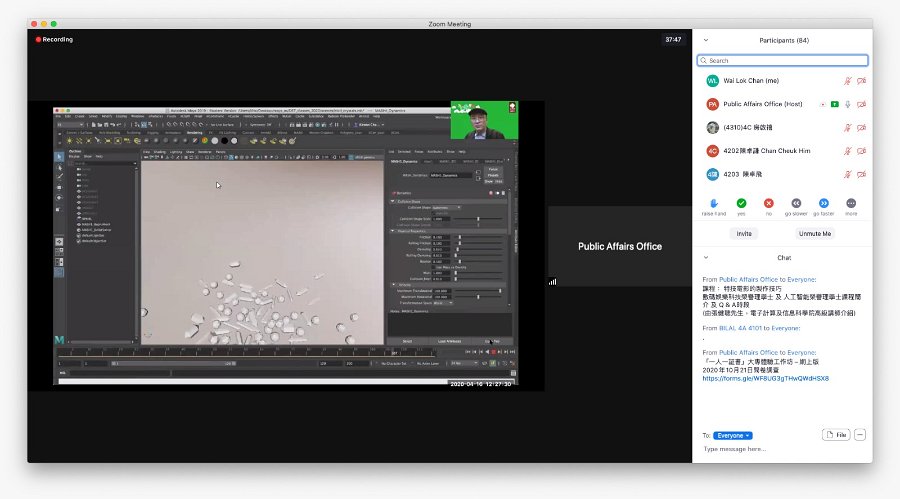Open the more reactions icon
Viewport: 900px width, 499px height.
[851, 203]
